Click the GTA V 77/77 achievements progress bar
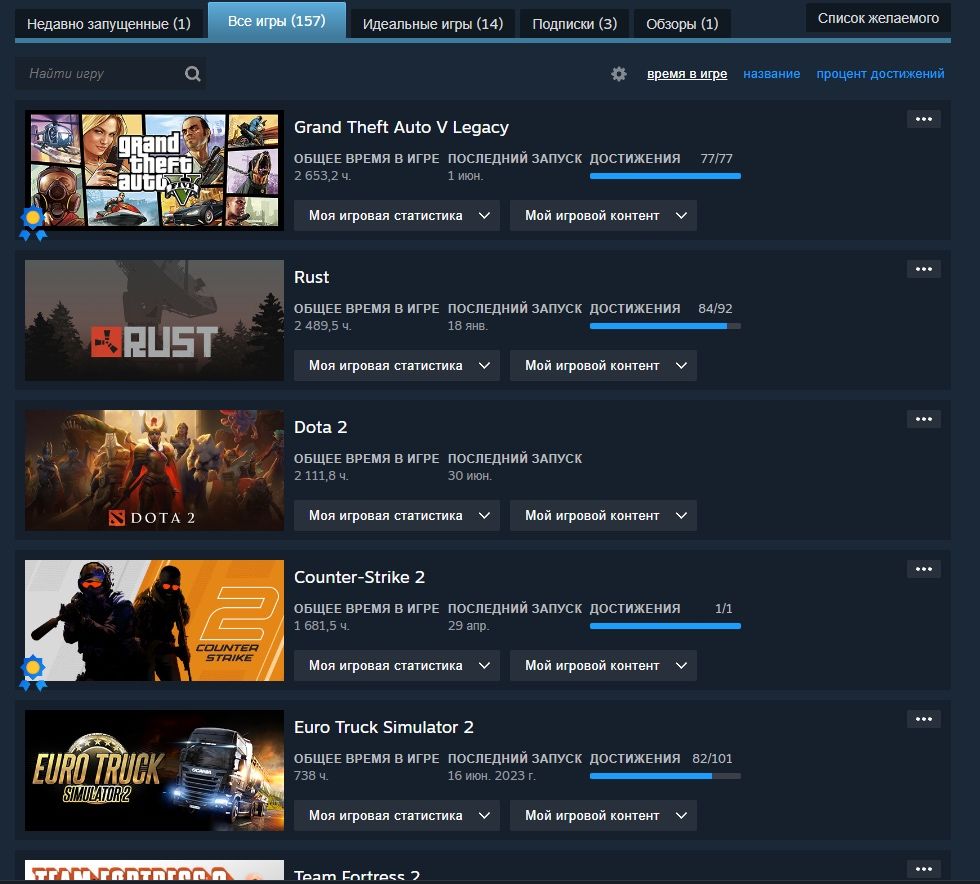The width and height of the screenshot is (980, 884). tap(665, 176)
